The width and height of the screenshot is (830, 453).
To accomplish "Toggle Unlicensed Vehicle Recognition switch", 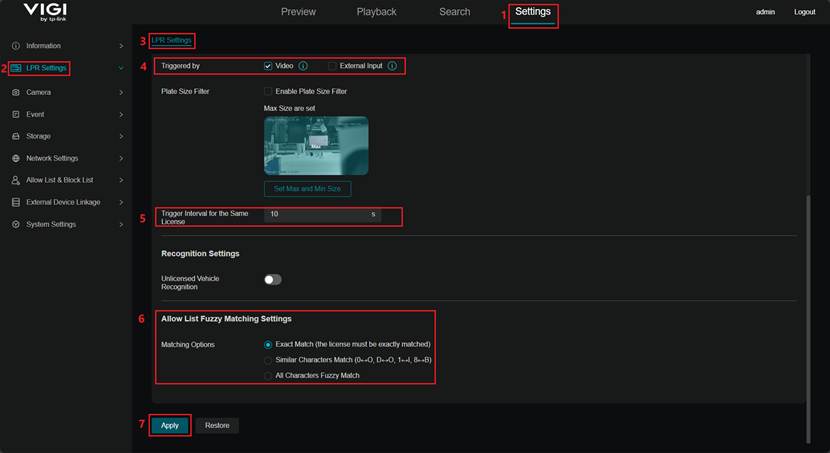I will (273, 279).
